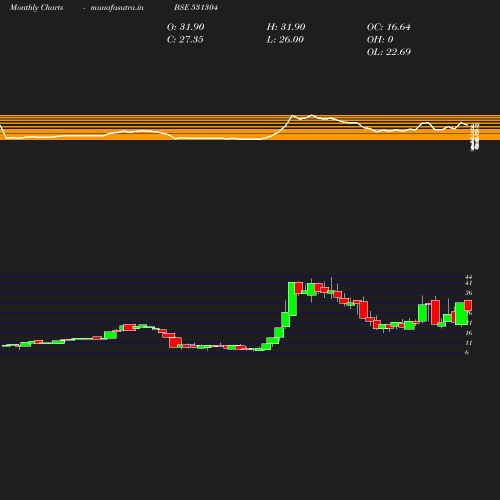Click the 'Monthly Charts' title text
Screen dimensions: 500x500
pos(36,7)
